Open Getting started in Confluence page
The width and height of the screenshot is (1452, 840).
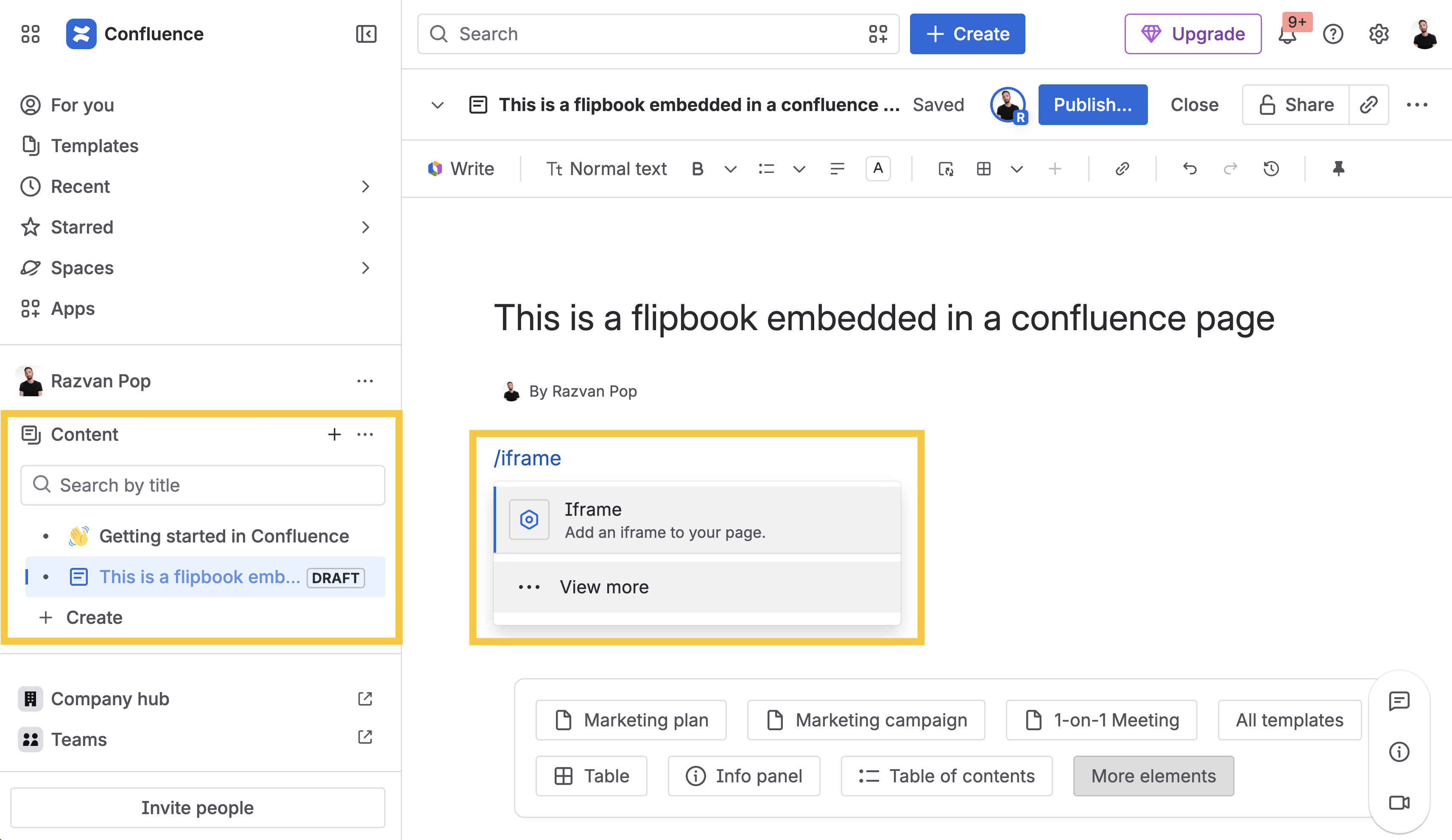(x=223, y=536)
